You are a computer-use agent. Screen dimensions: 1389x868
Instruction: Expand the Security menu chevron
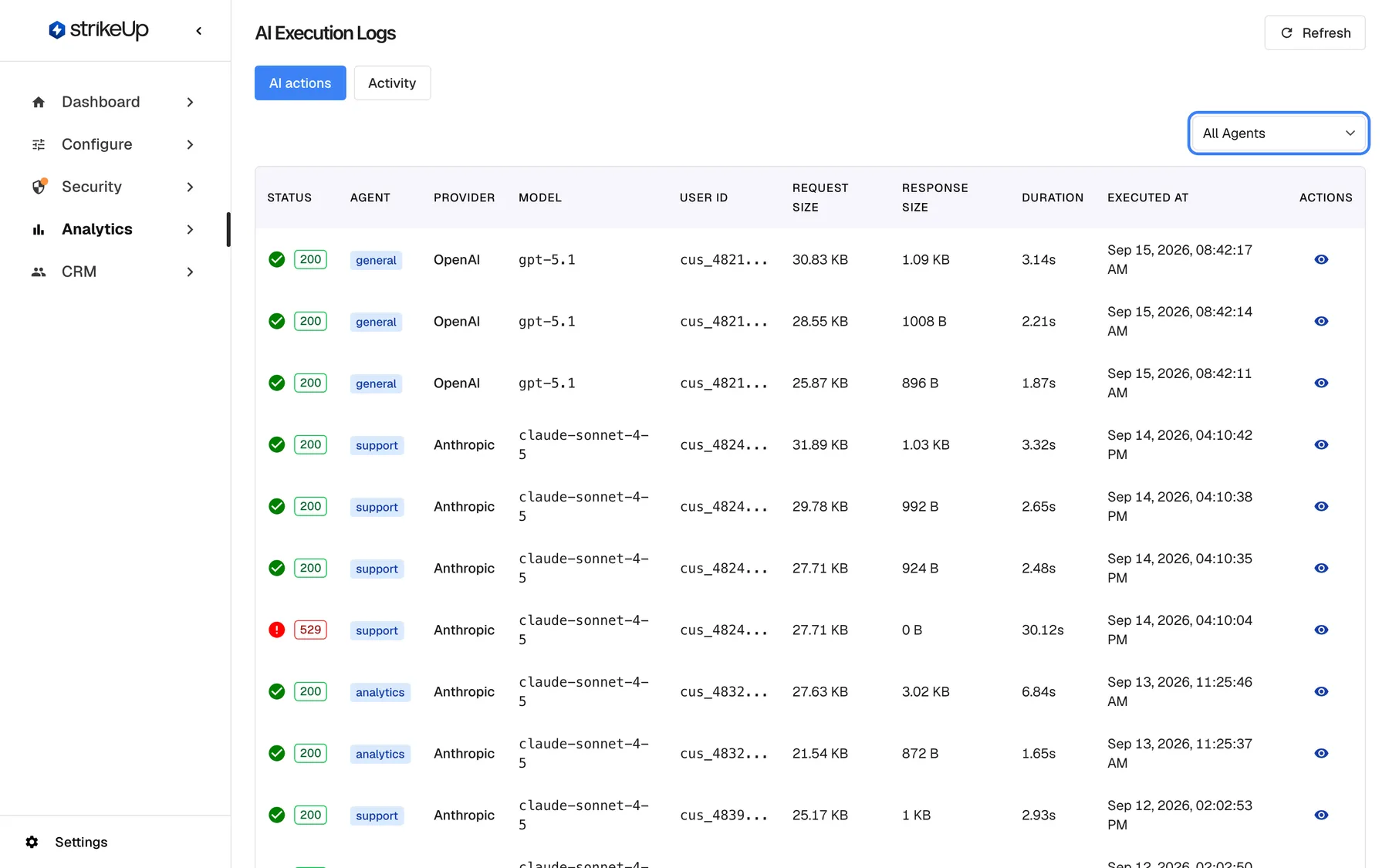(x=190, y=187)
